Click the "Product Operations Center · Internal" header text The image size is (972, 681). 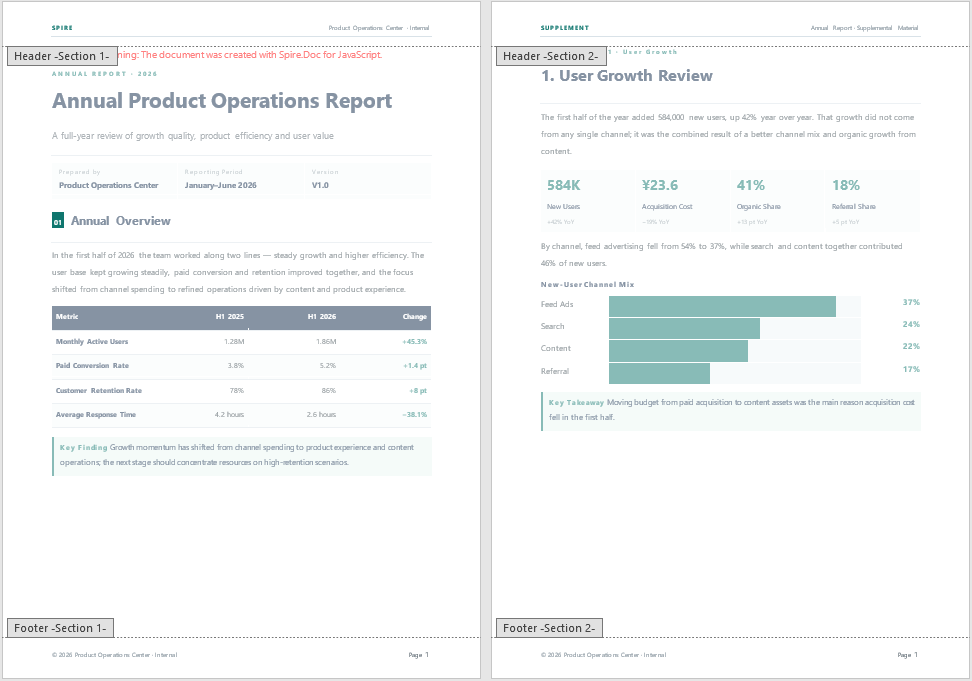click(x=379, y=28)
